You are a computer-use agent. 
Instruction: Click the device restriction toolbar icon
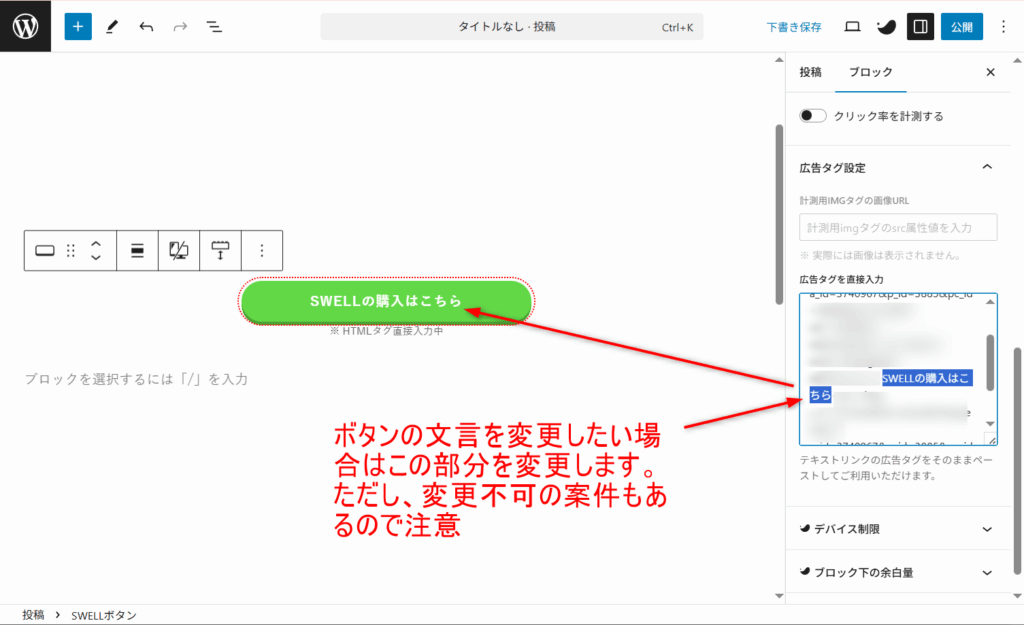[178, 250]
